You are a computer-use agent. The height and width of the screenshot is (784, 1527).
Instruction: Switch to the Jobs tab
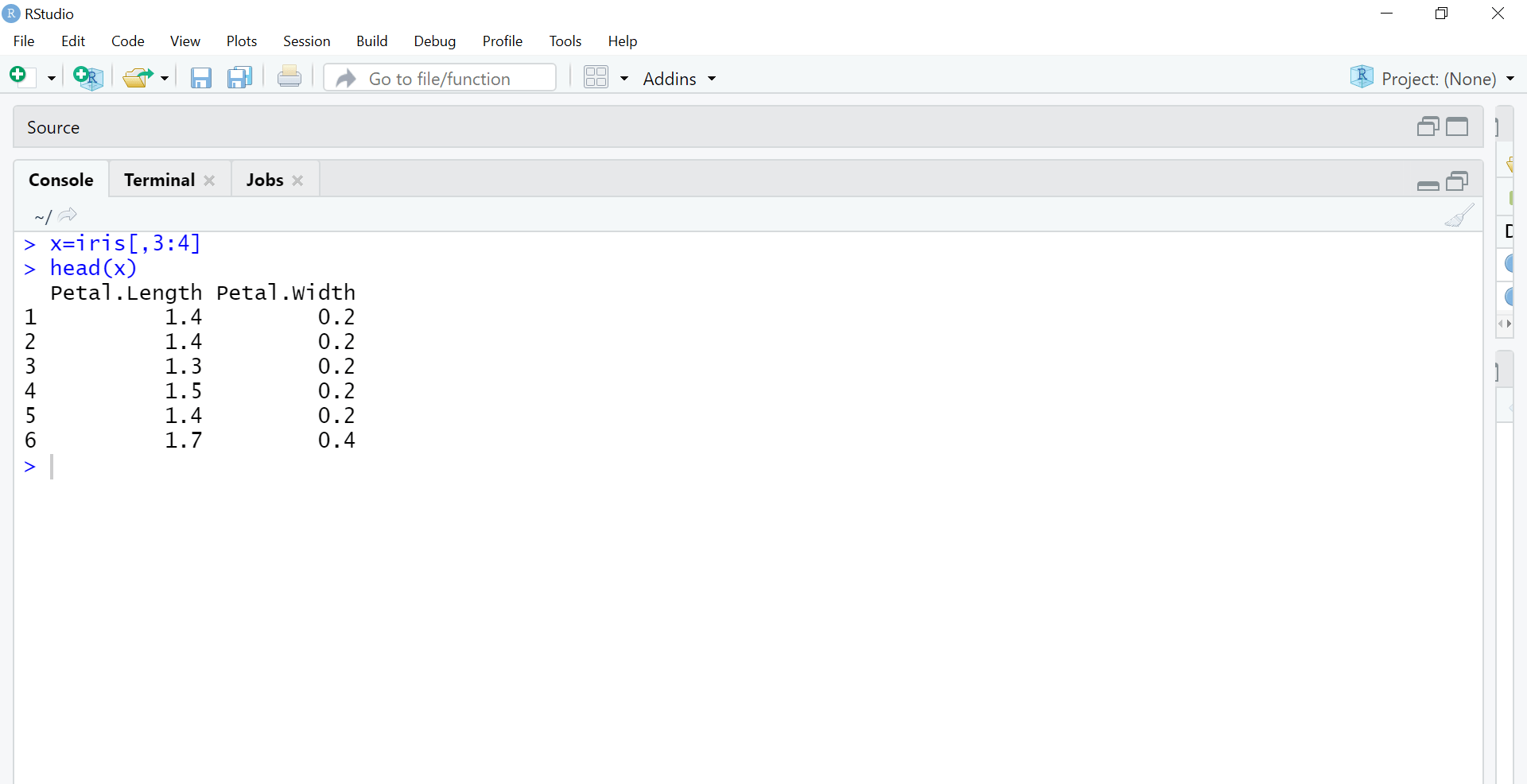click(x=265, y=180)
